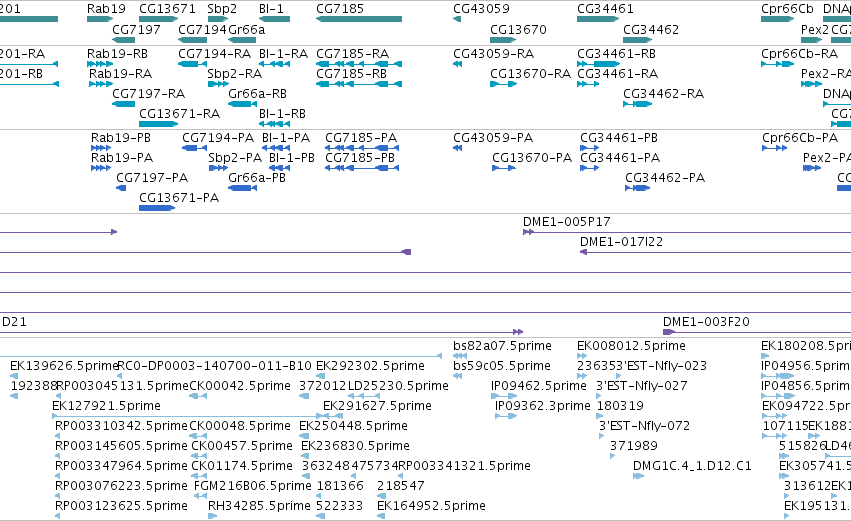Click the Rab19-RB transcript
This screenshot has width=851, height=521.
(x=100, y=64)
